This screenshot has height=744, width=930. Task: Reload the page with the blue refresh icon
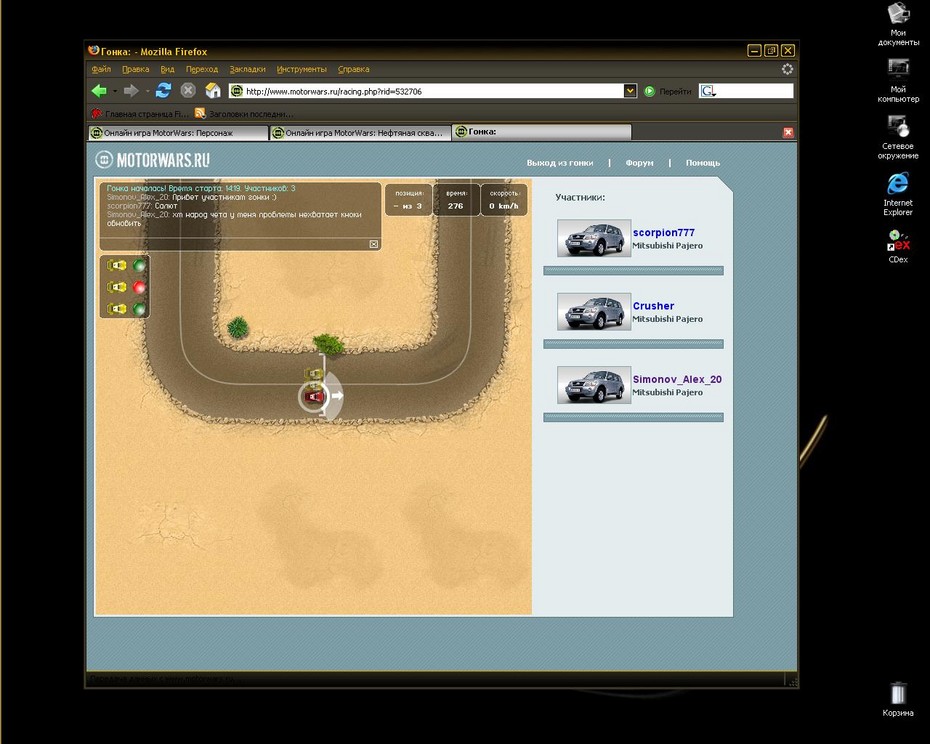point(163,90)
